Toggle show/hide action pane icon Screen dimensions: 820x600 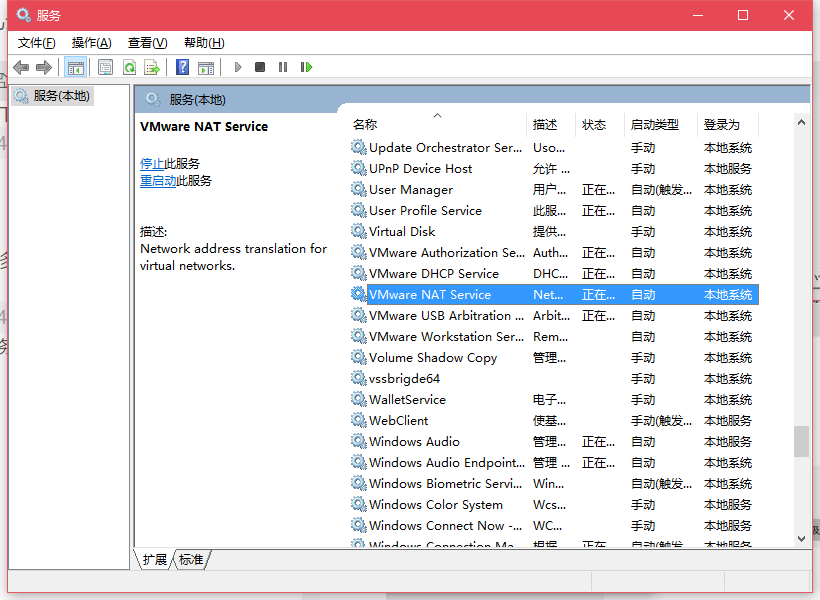tap(206, 67)
